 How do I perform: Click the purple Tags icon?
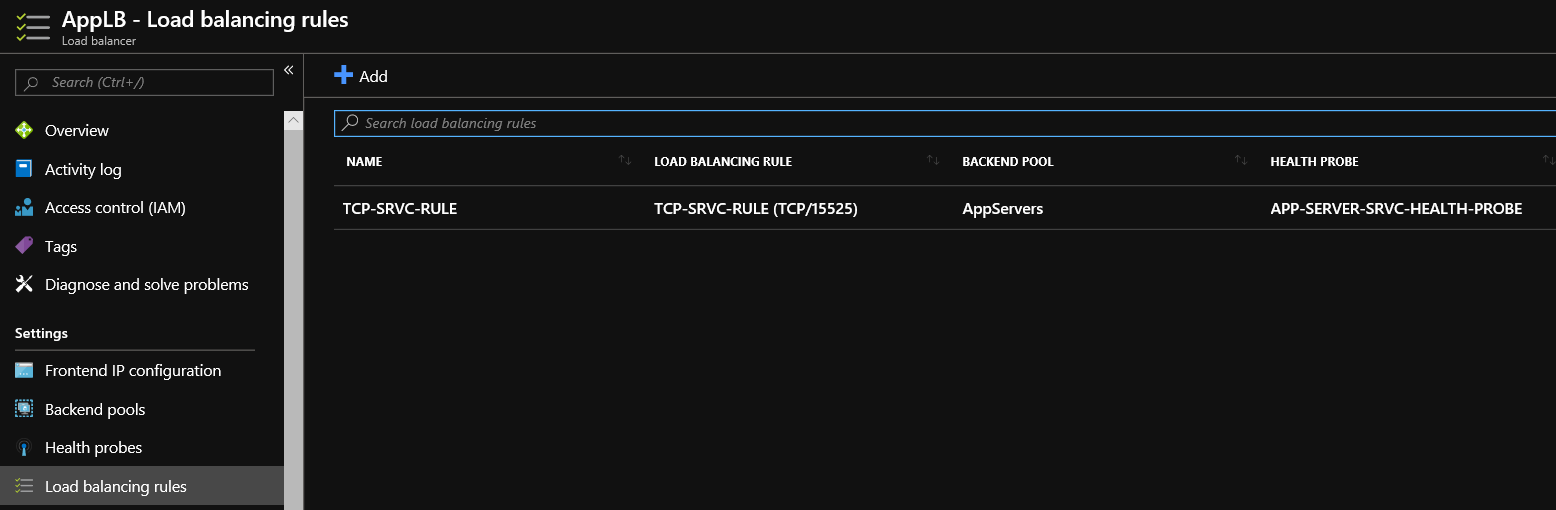[x=24, y=246]
